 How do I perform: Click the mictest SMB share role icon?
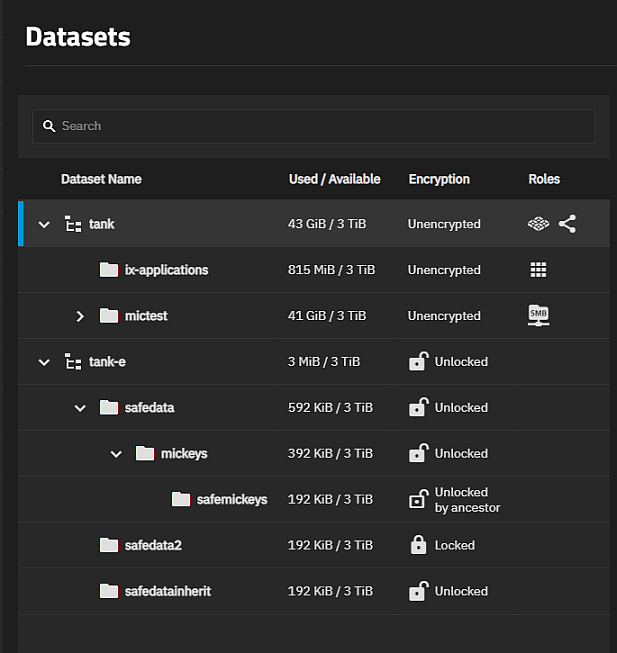538,315
